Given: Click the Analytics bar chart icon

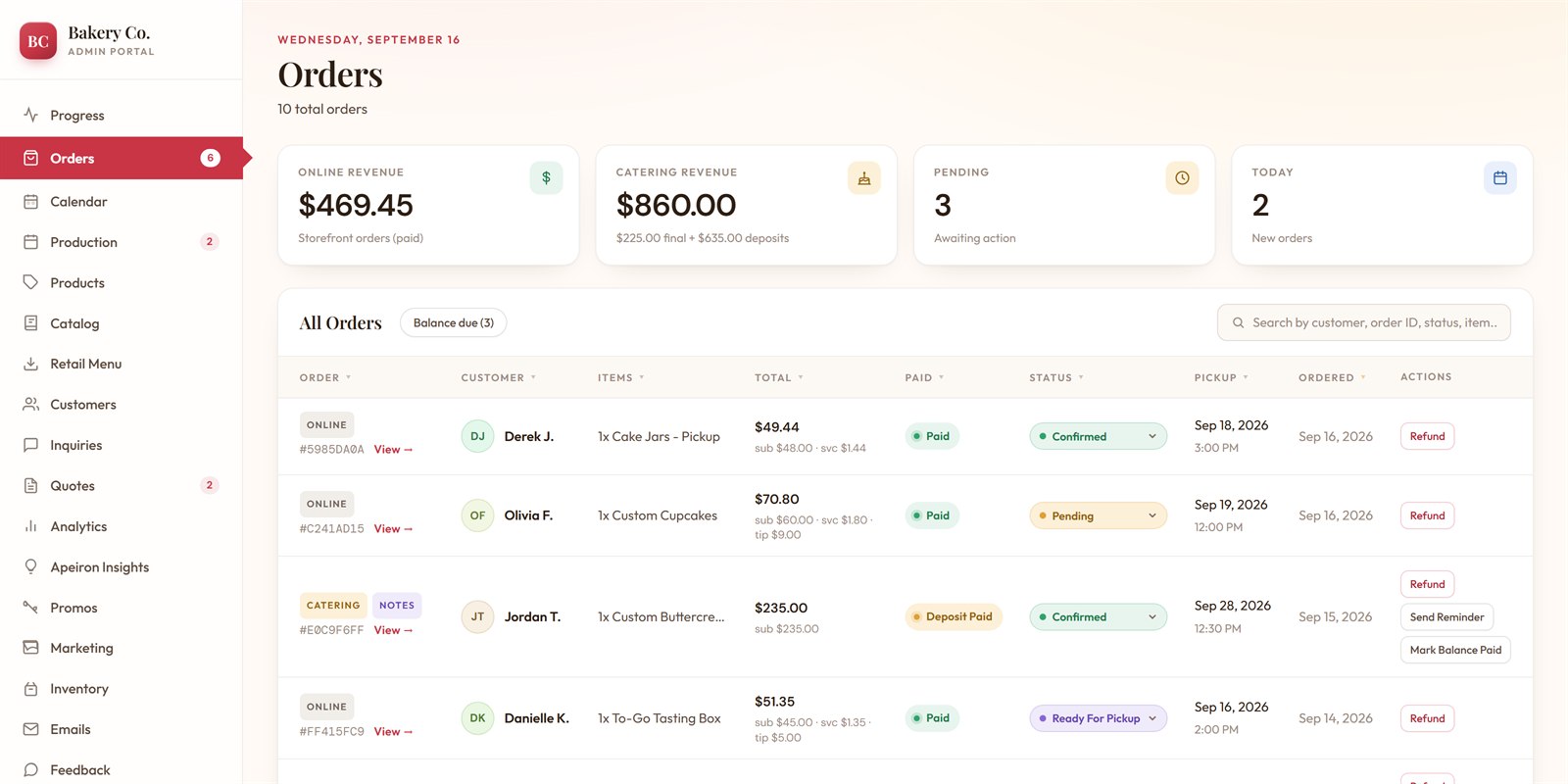Looking at the screenshot, I should pyautogui.click(x=31, y=526).
